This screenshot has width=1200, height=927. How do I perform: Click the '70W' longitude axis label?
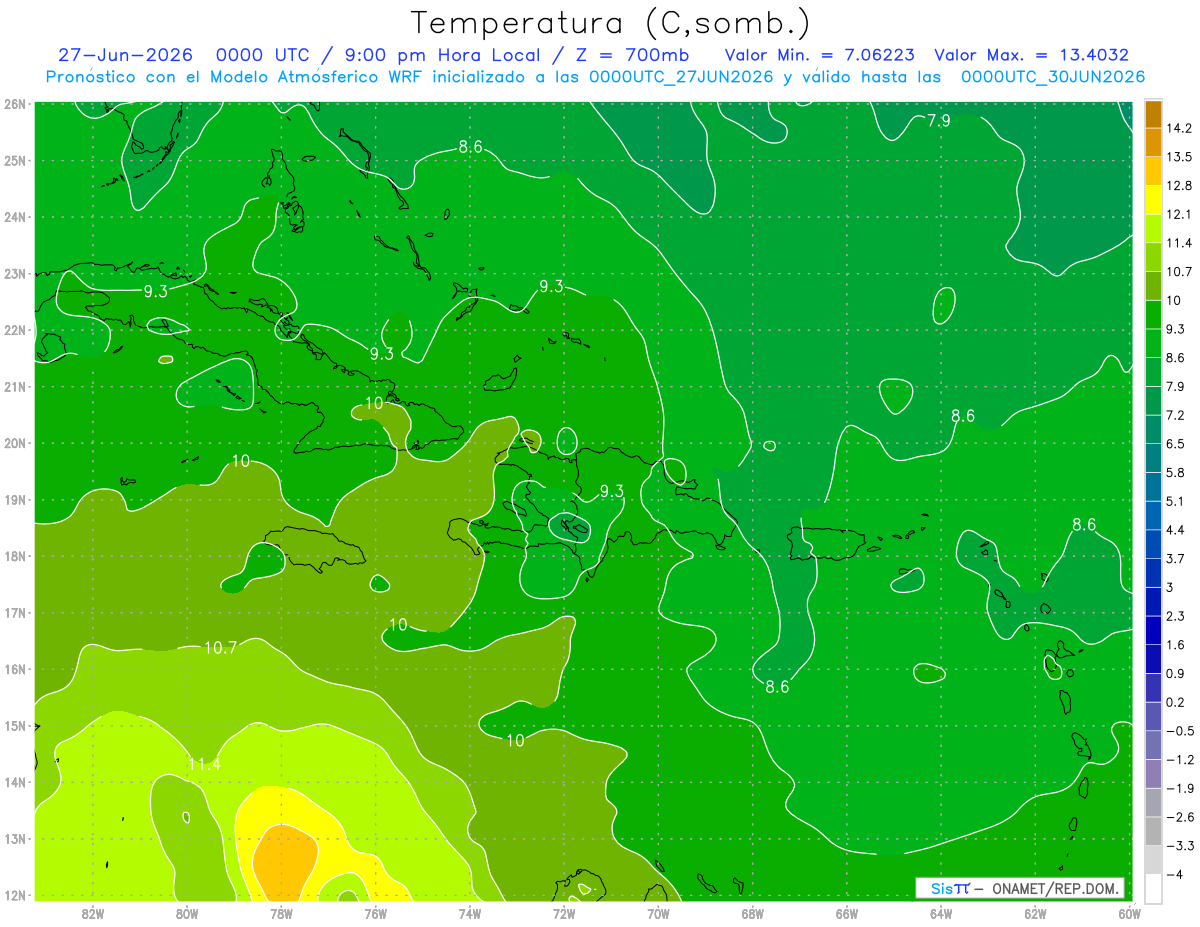pos(658,913)
